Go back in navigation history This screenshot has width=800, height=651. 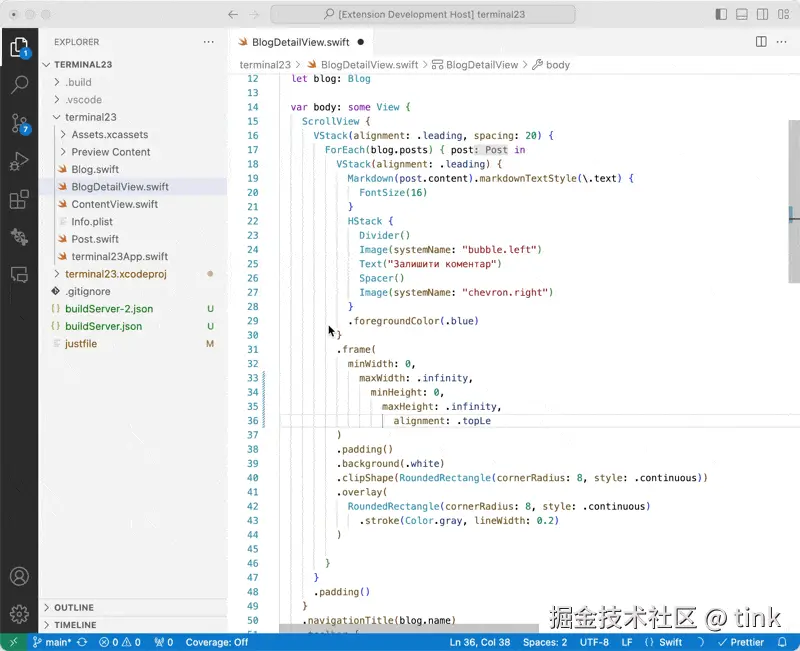click(233, 14)
